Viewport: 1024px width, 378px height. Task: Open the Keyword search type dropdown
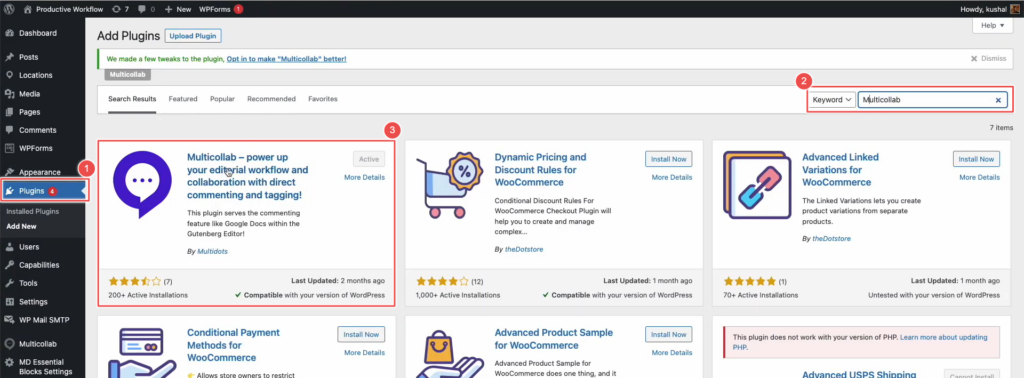831,100
